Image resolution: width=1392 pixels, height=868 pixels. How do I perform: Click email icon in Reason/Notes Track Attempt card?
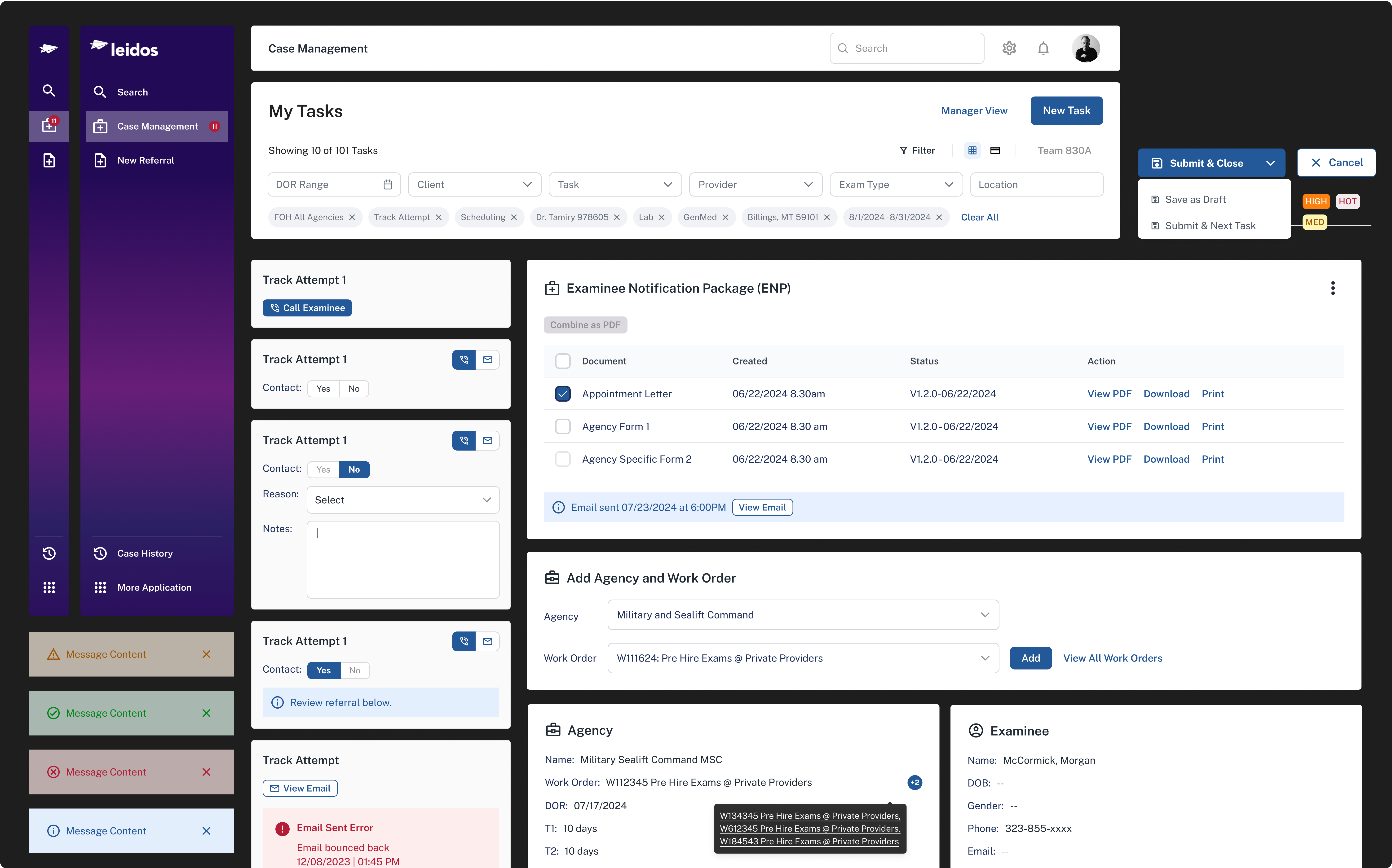488,441
